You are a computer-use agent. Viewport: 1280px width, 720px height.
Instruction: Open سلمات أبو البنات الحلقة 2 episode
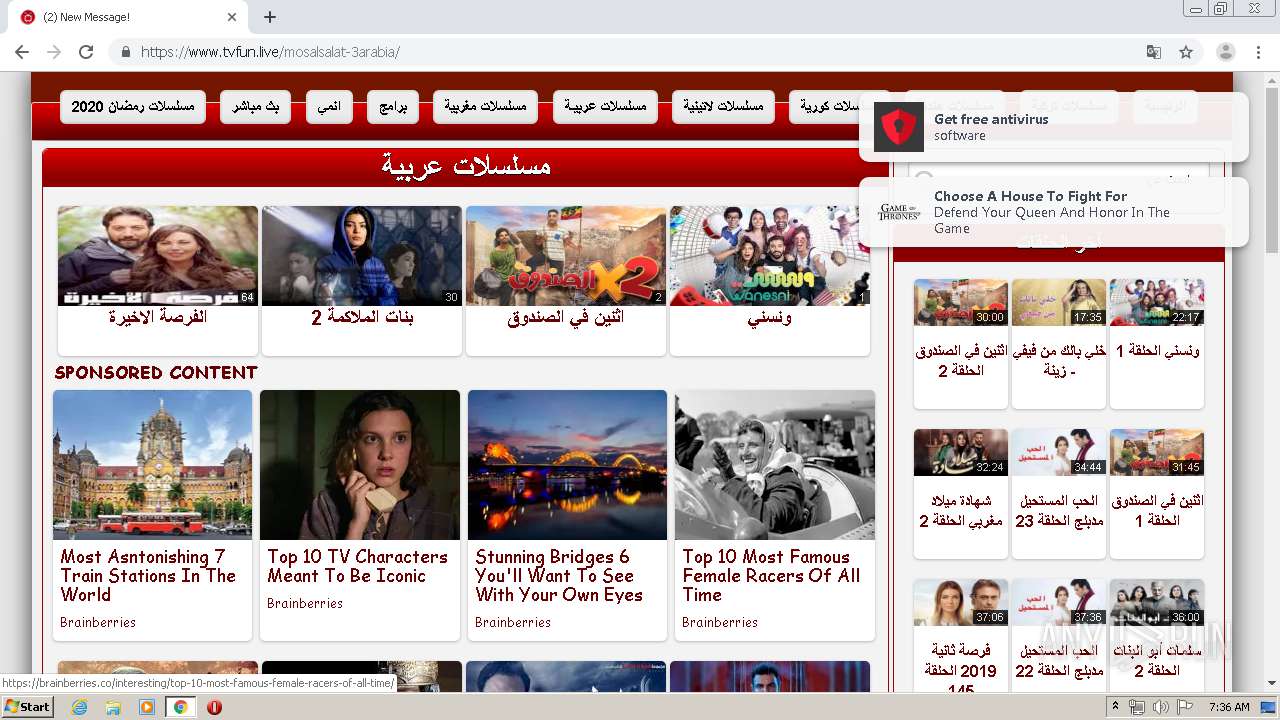point(1157,635)
